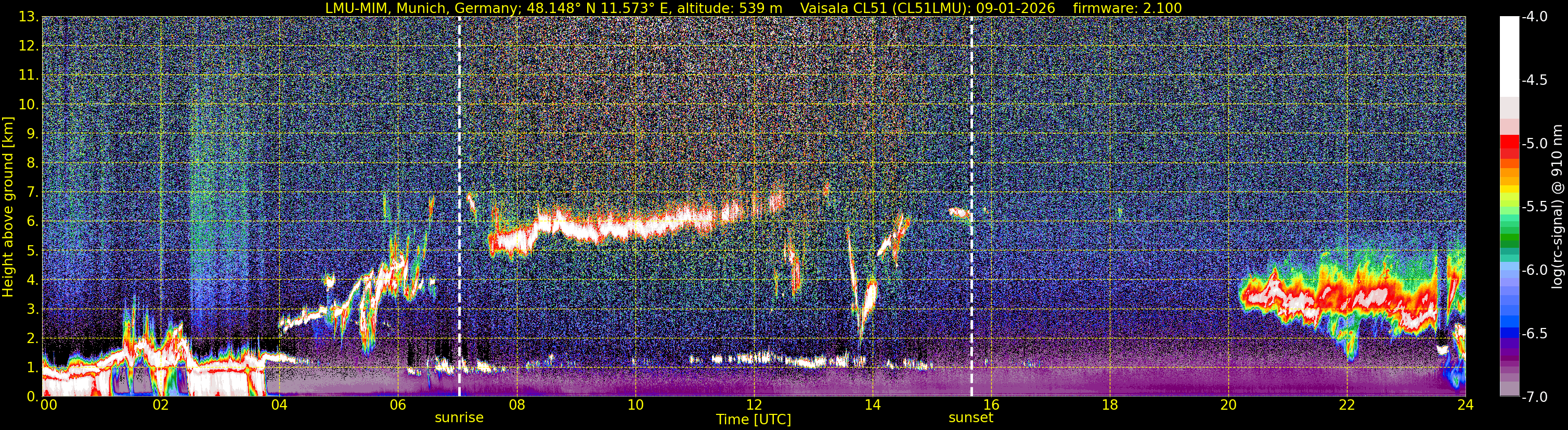Click time axis tick label '08'

(516, 405)
